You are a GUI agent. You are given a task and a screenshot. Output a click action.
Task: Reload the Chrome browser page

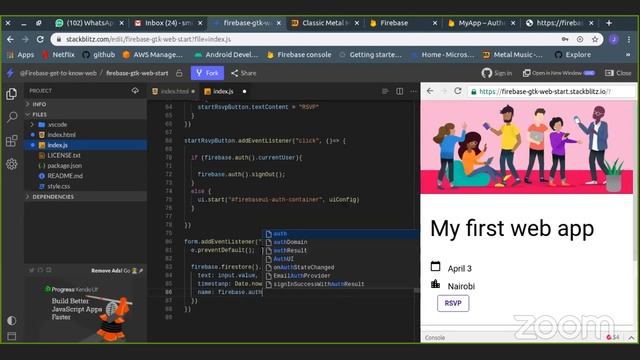[40, 39]
